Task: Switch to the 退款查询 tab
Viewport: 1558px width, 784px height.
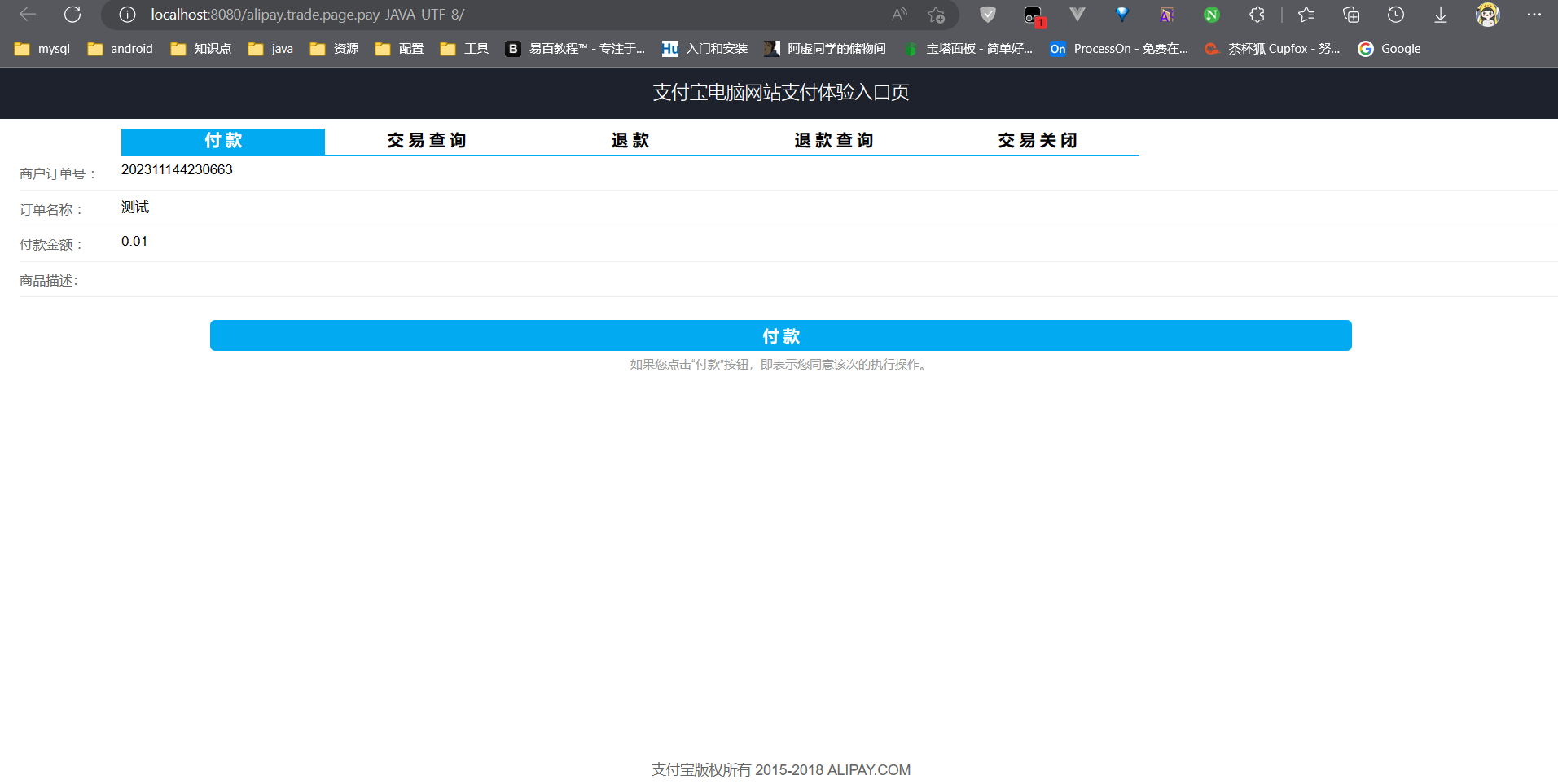Action: [x=834, y=141]
